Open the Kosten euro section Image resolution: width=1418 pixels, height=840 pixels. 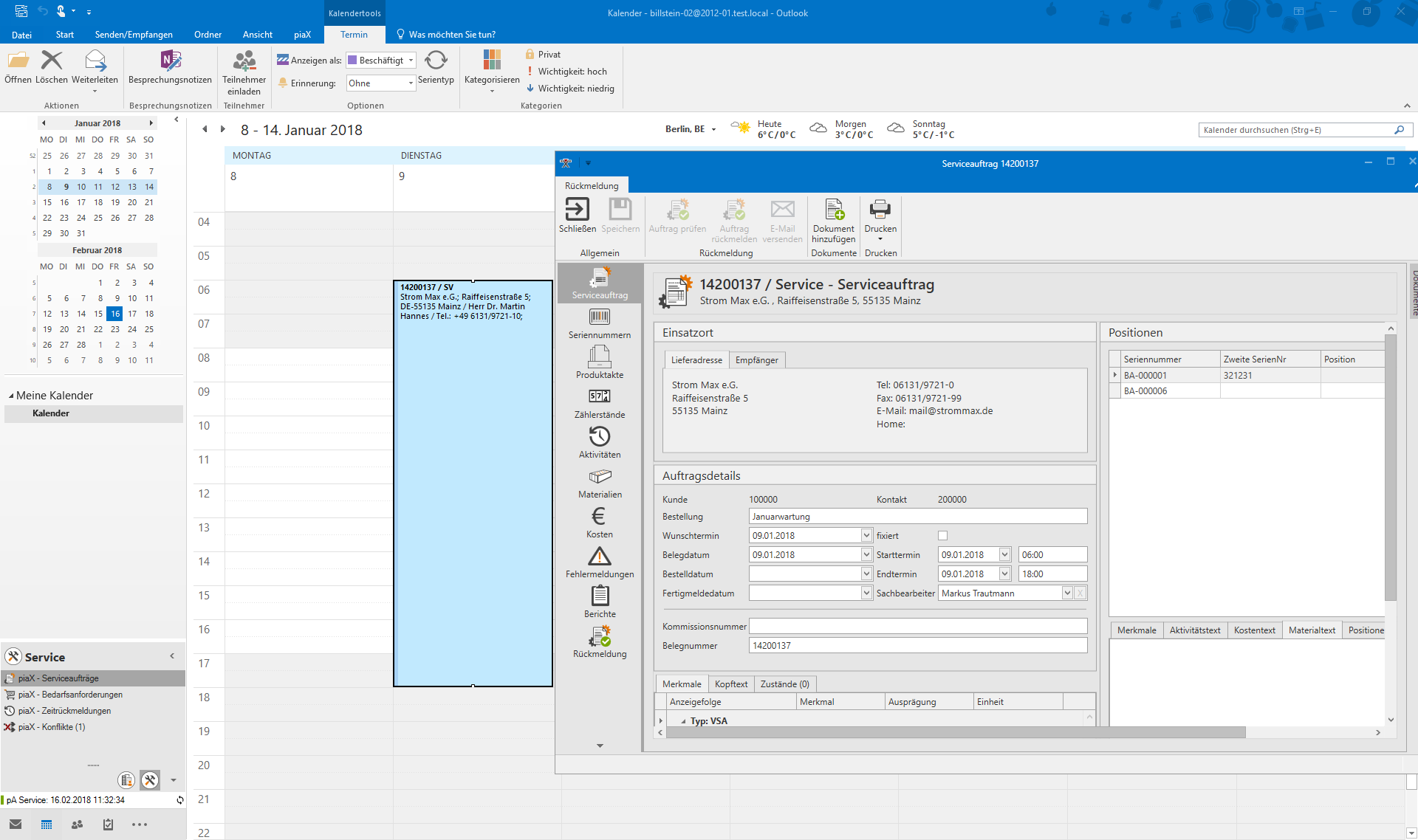point(600,523)
